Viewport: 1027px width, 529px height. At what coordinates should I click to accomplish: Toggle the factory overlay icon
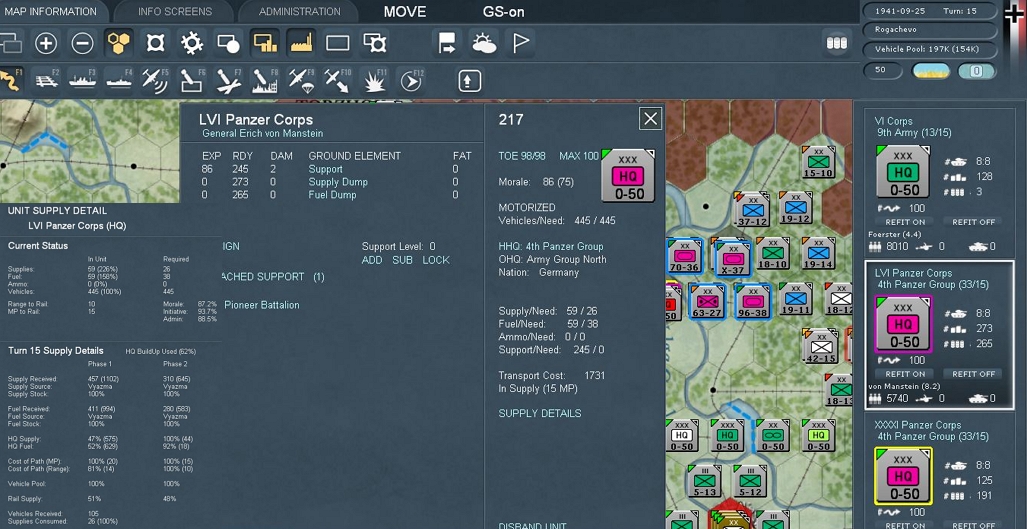click(301, 43)
